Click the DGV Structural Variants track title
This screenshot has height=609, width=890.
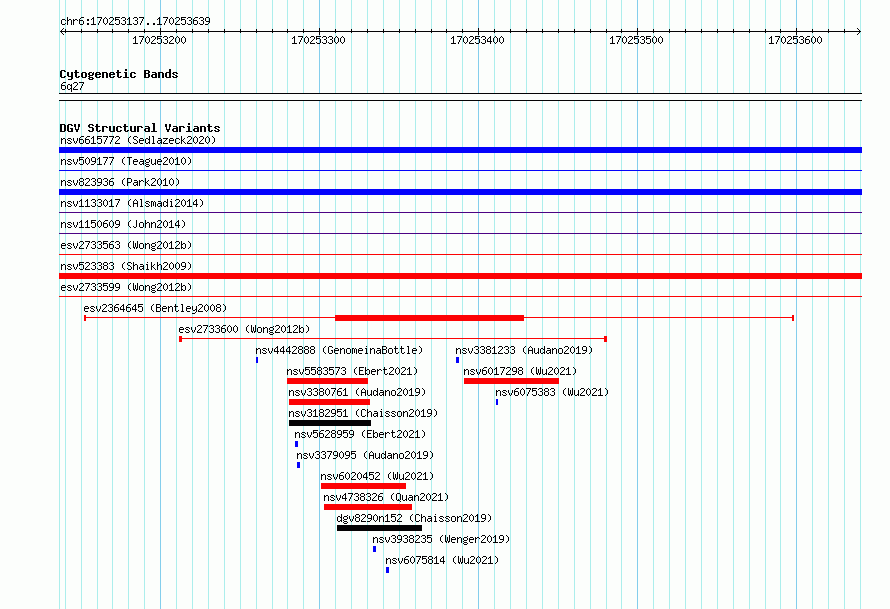(x=140, y=128)
